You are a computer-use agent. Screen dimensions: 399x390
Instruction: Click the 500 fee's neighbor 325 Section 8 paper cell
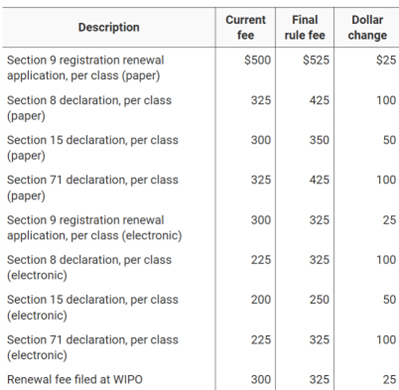[x=261, y=100]
